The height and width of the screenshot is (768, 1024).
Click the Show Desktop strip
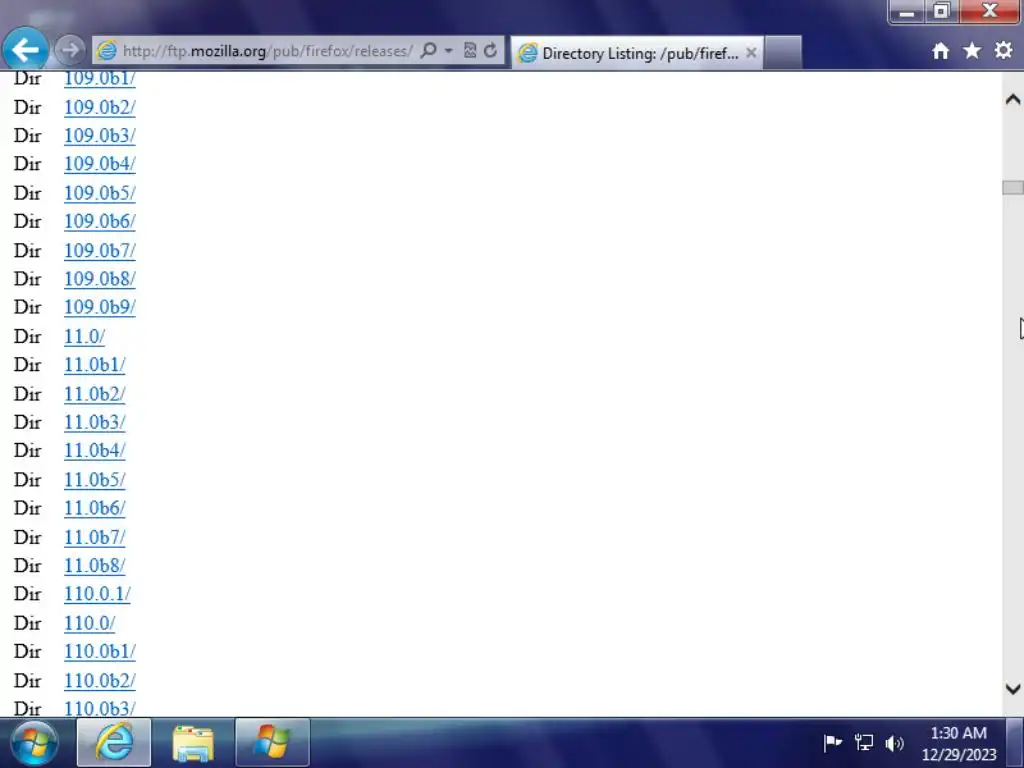point(1015,743)
